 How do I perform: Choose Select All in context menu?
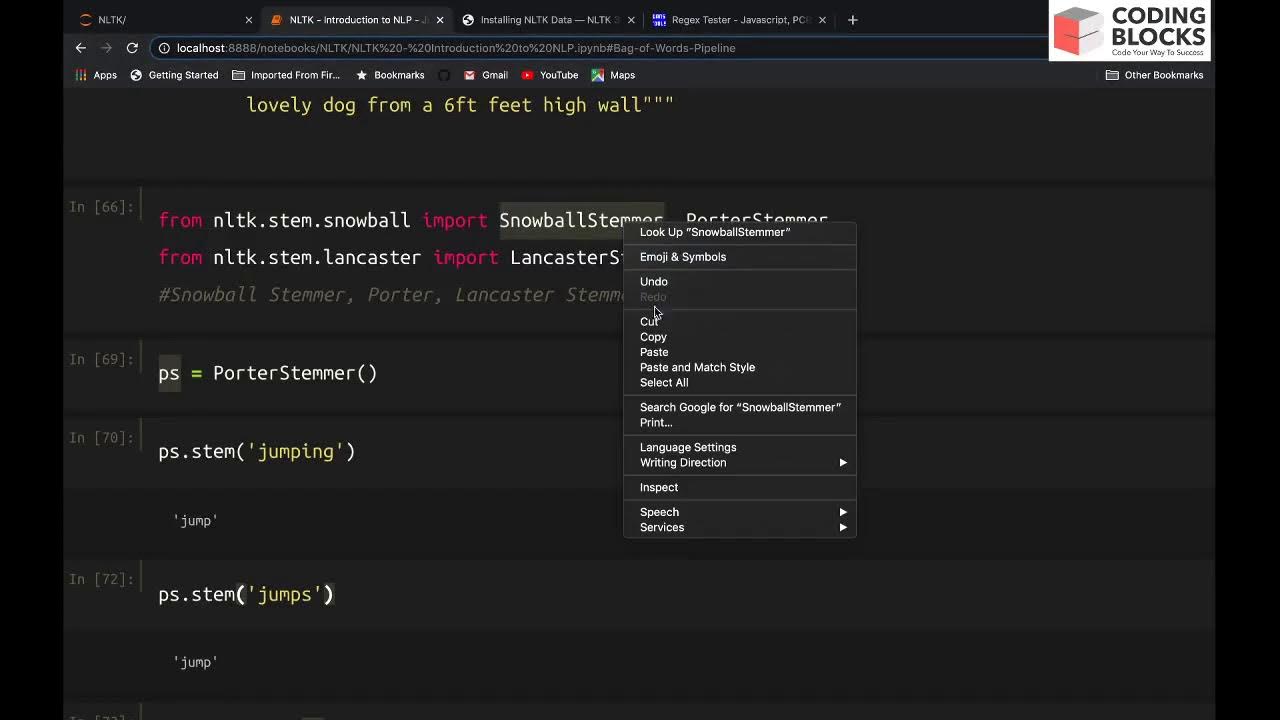pyautogui.click(x=740, y=382)
